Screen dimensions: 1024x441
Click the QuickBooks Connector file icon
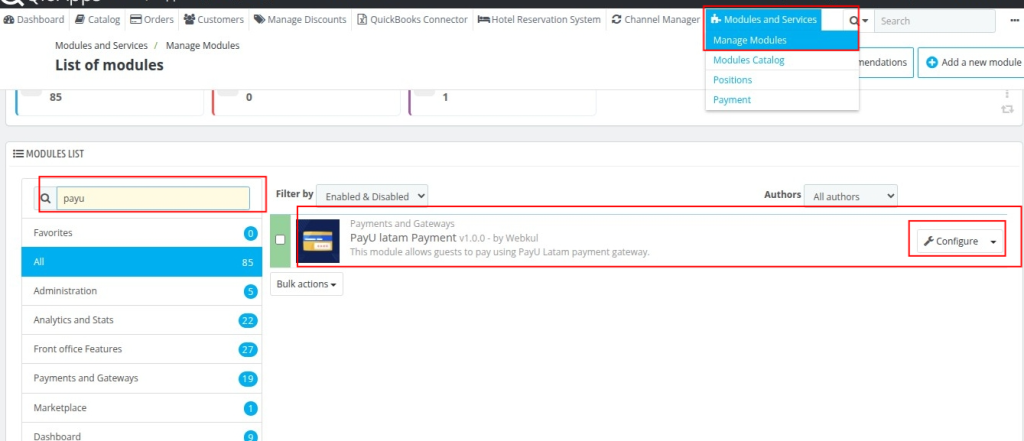[362, 20]
